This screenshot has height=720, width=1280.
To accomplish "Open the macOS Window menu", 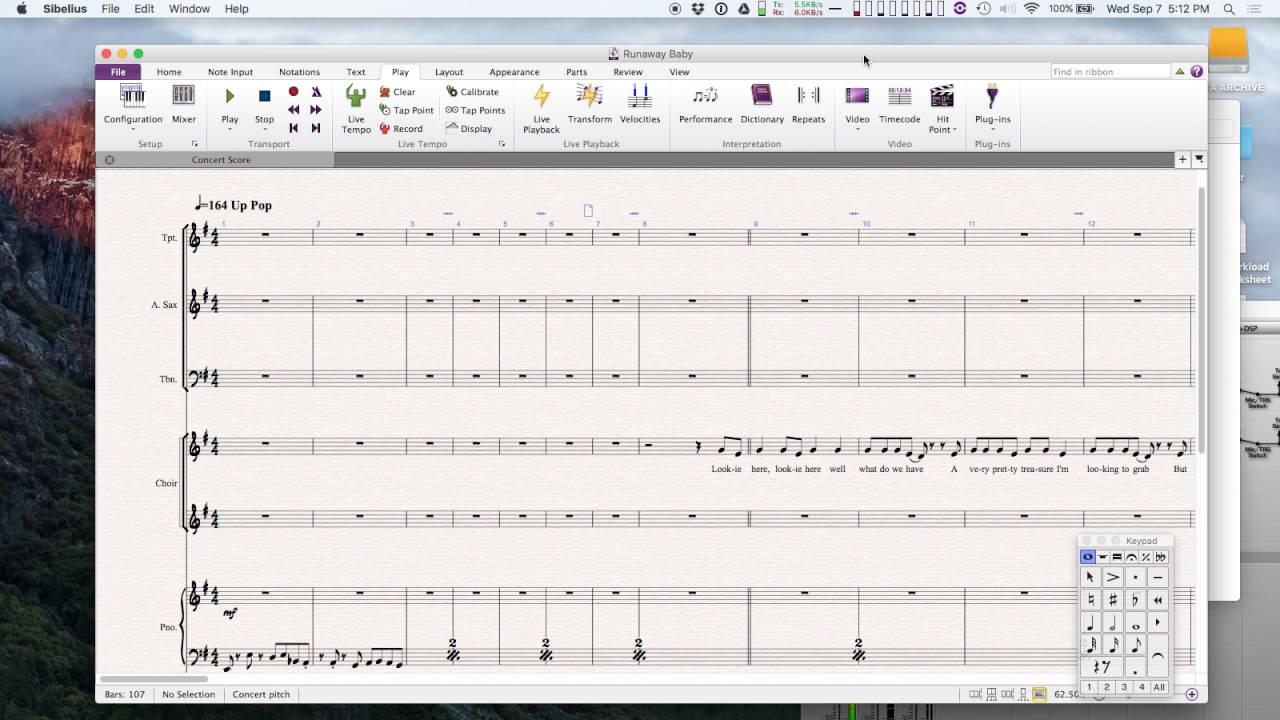I will point(189,9).
